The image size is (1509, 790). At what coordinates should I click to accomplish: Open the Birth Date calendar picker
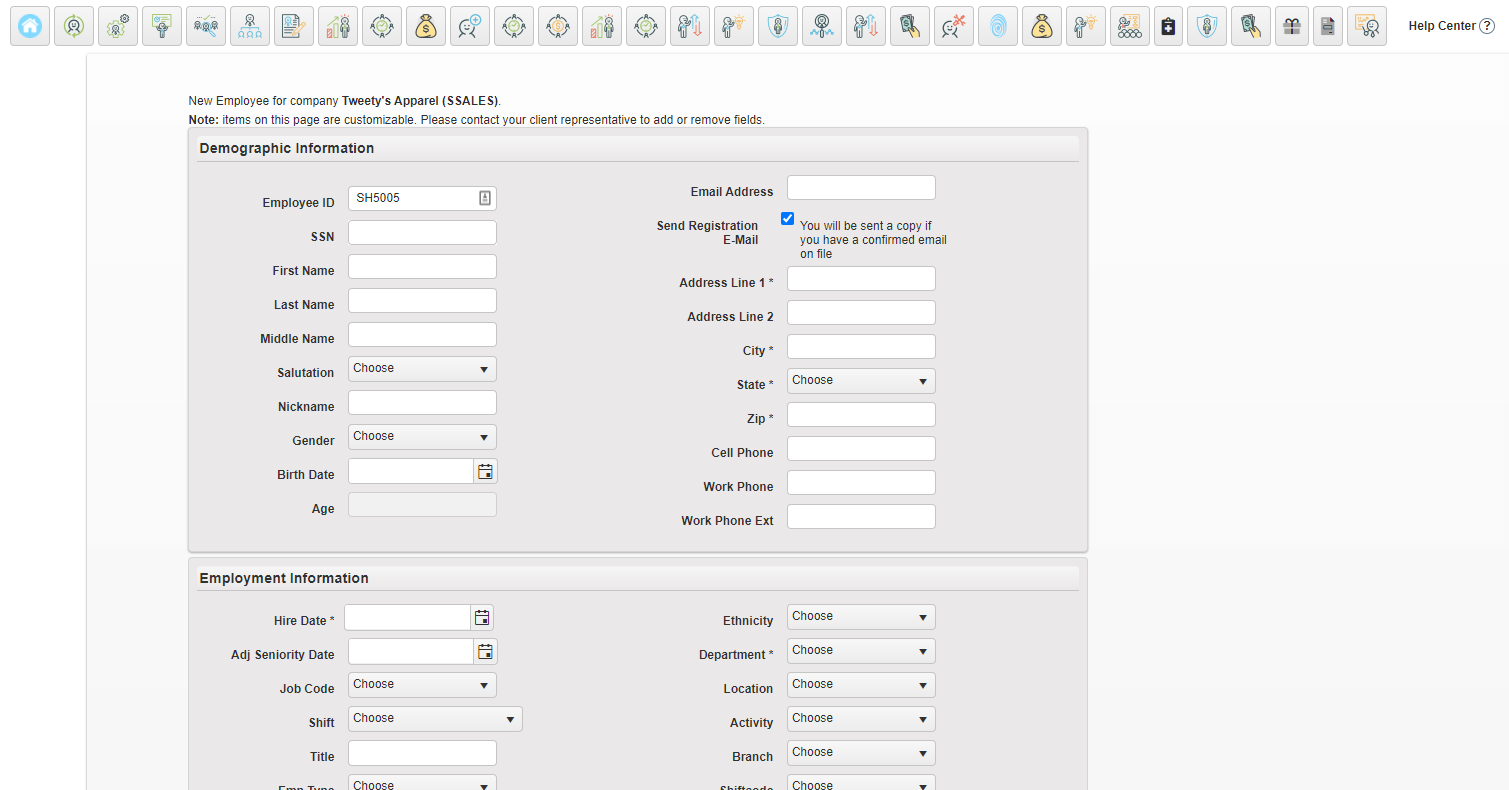tap(485, 471)
